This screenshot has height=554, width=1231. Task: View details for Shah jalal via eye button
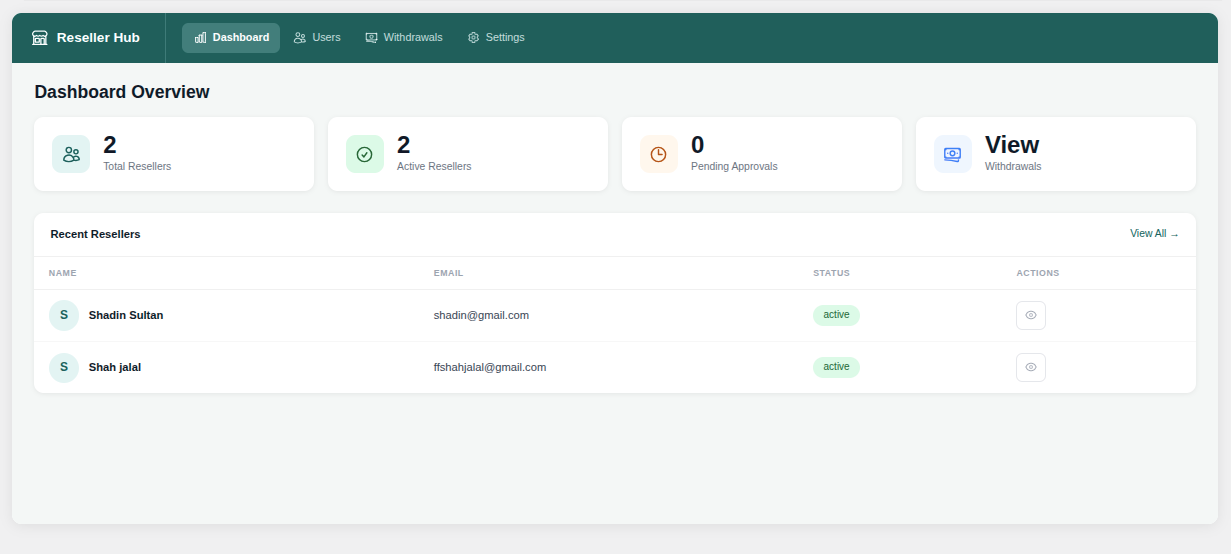pyautogui.click(x=1031, y=367)
